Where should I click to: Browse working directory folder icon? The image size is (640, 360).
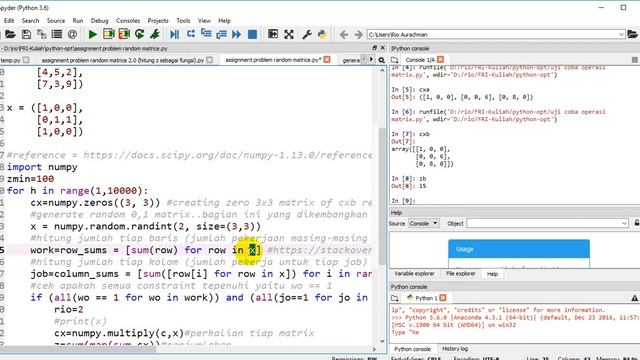tap(632, 34)
